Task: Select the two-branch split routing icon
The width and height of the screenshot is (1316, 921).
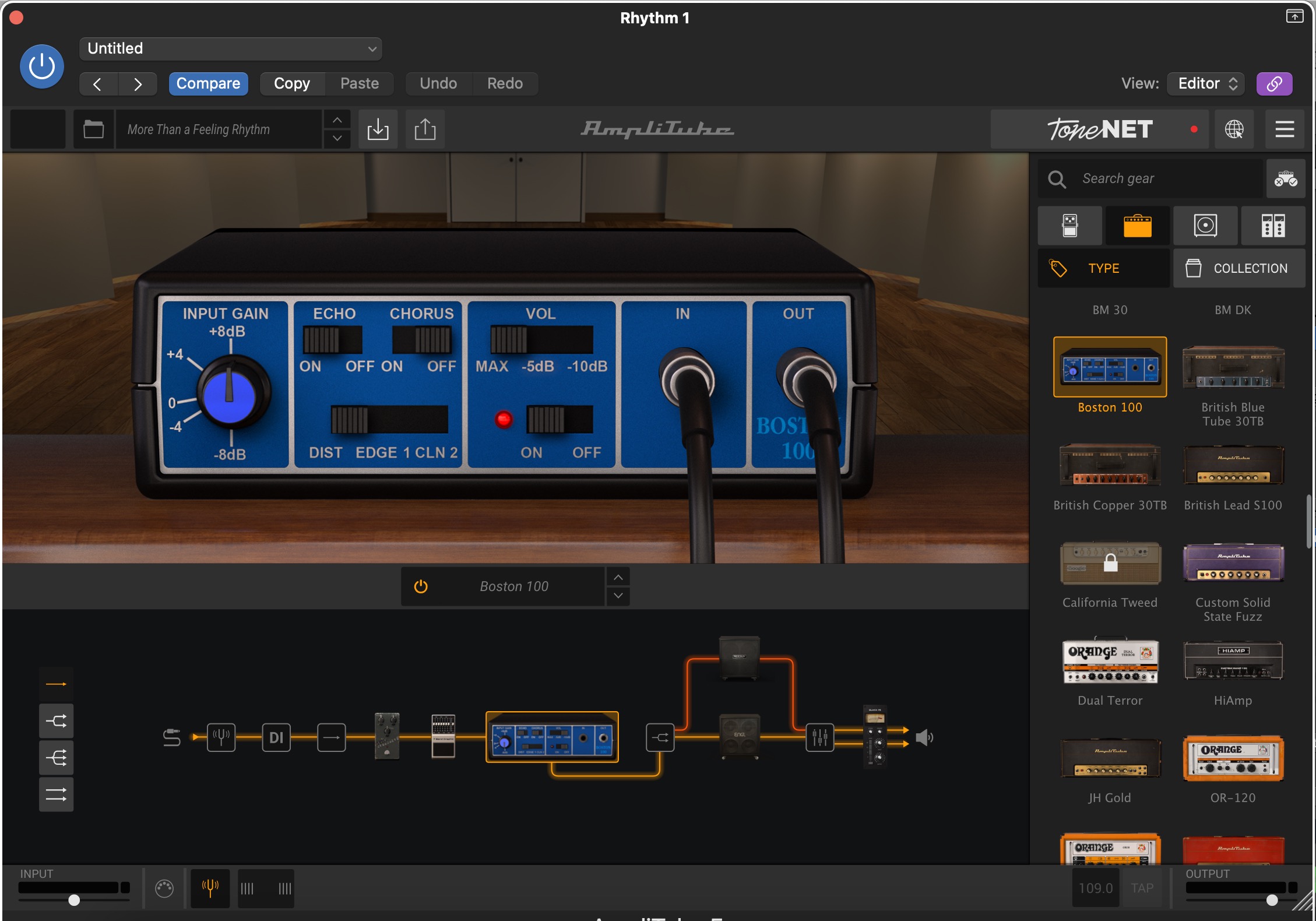Action: 56,721
